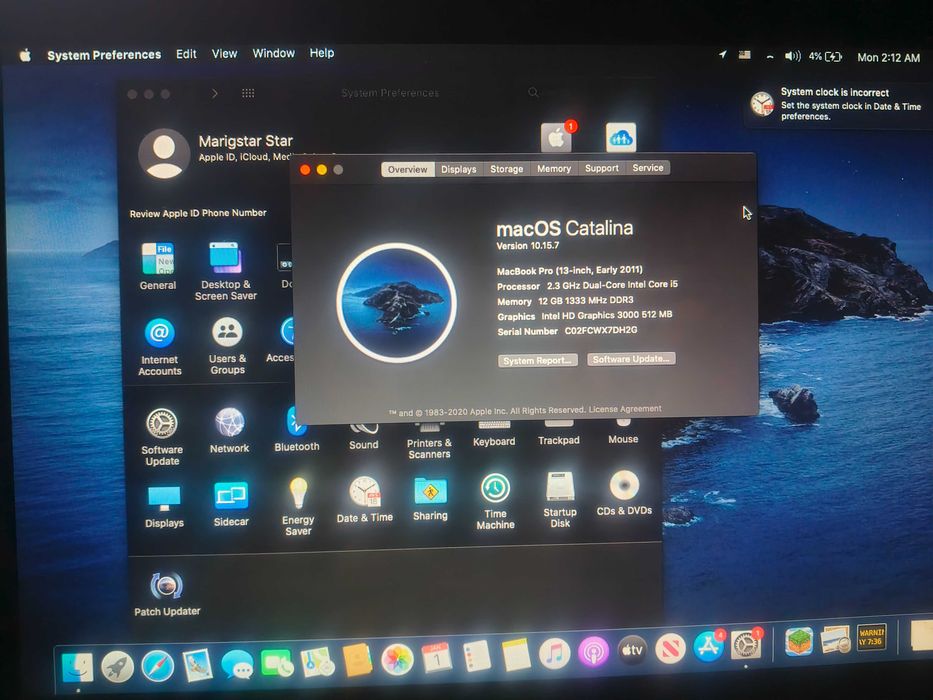933x700 pixels.
Task: Click the Apple ID icon with badge
Action: click(557, 138)
